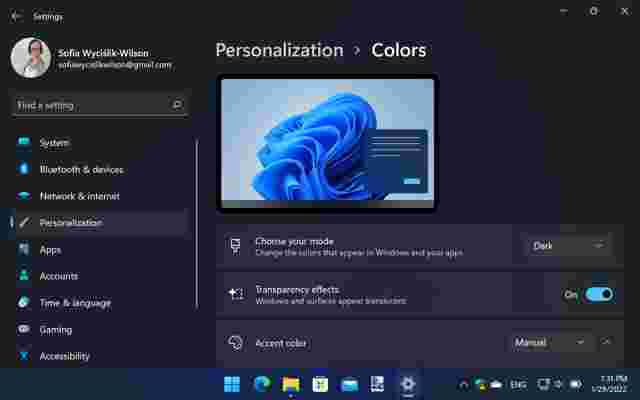The width and height of the screenshot is (640, 400).
Task: Open Apps settings category
Action: pos(100,249)
